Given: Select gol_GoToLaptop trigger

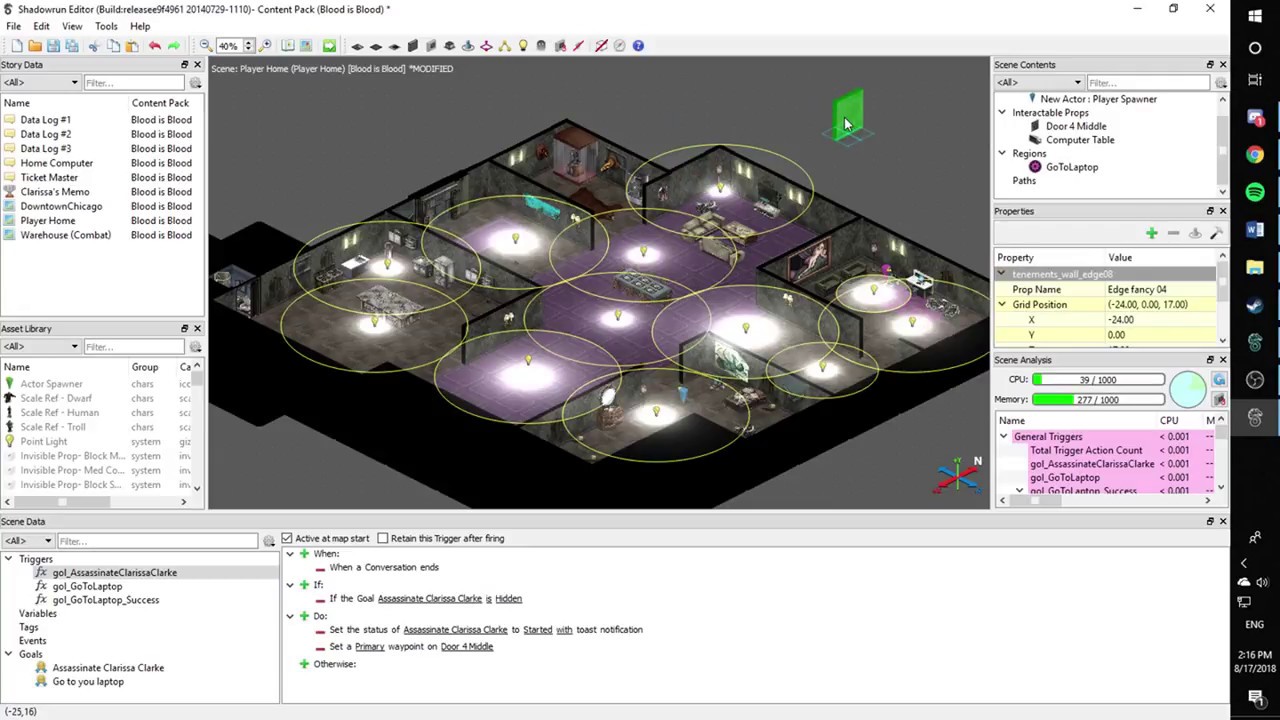Looking at the screenshot, I should click(87, 587).
